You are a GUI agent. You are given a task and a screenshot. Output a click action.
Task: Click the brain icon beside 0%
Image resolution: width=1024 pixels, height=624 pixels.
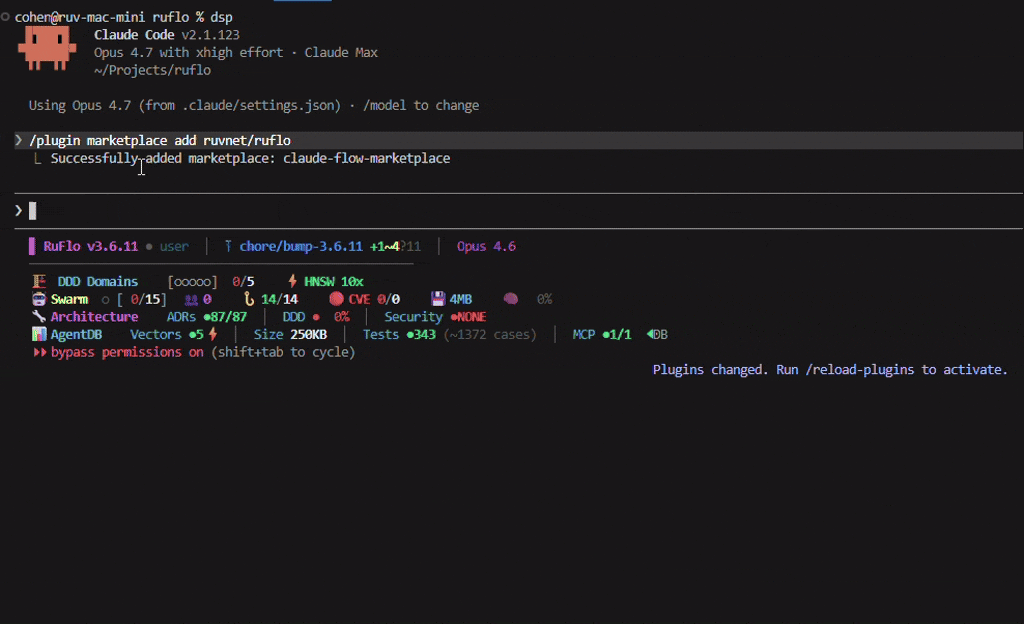(x=511, y=299)
